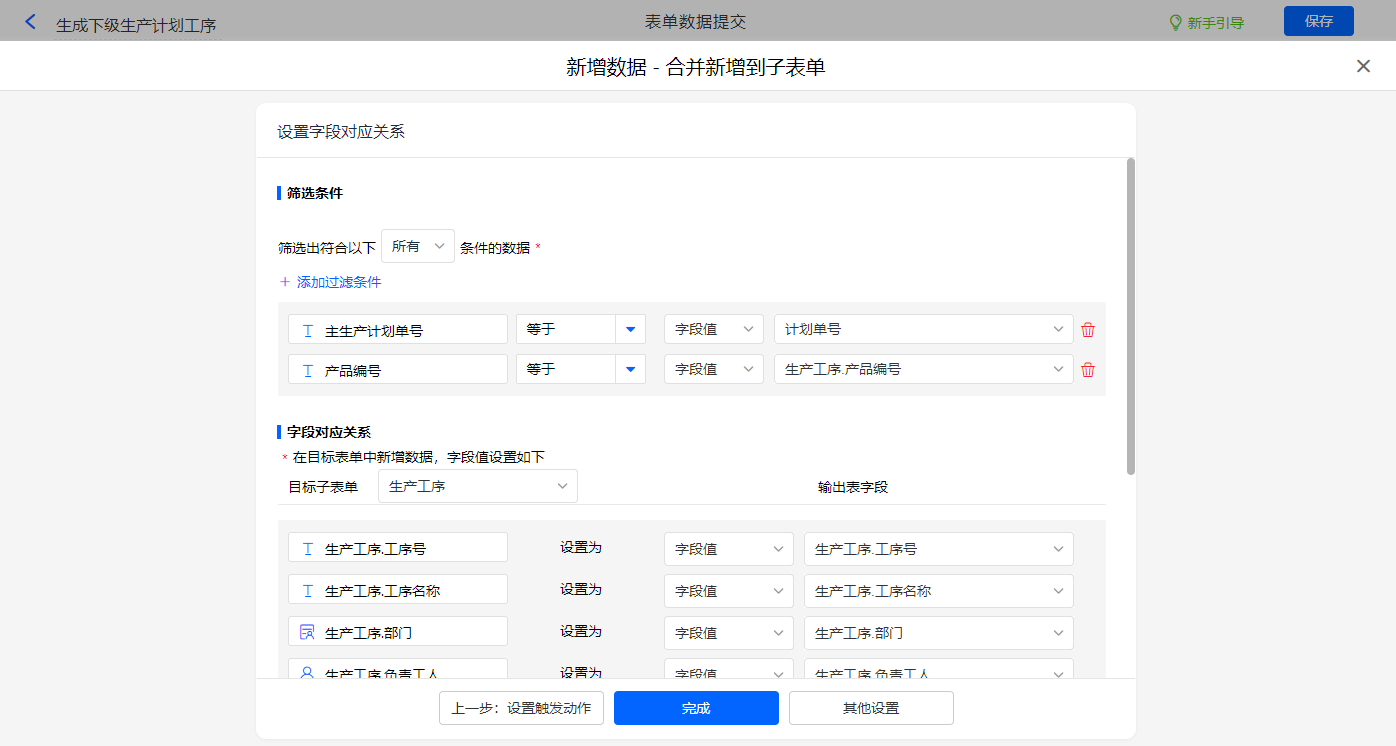The width and height of the screenshot is (1396, 746).
Task: Click the 生产工序.部门 target field box
Action: (398, 632)
